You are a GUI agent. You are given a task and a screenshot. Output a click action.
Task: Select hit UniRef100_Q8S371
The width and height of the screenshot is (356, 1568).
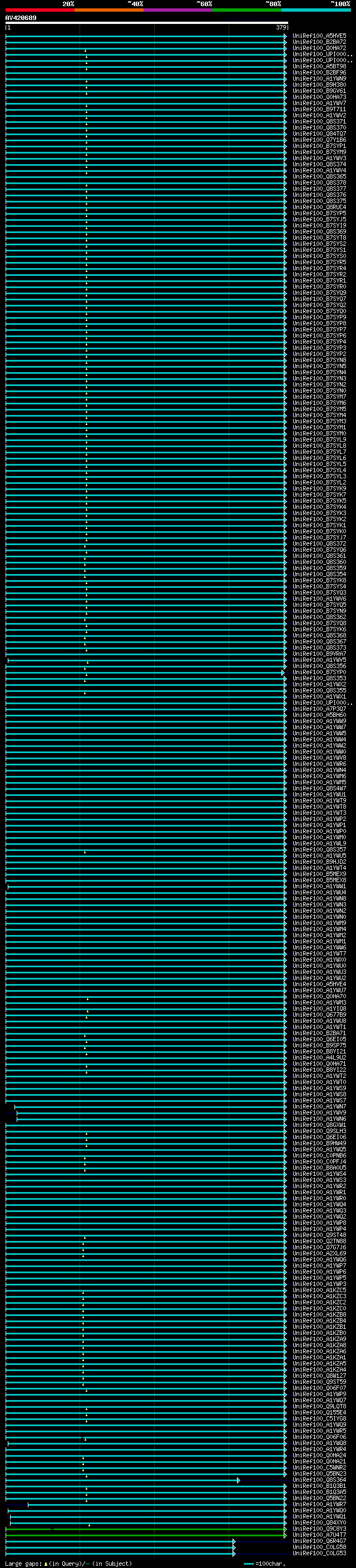(319, 121)
